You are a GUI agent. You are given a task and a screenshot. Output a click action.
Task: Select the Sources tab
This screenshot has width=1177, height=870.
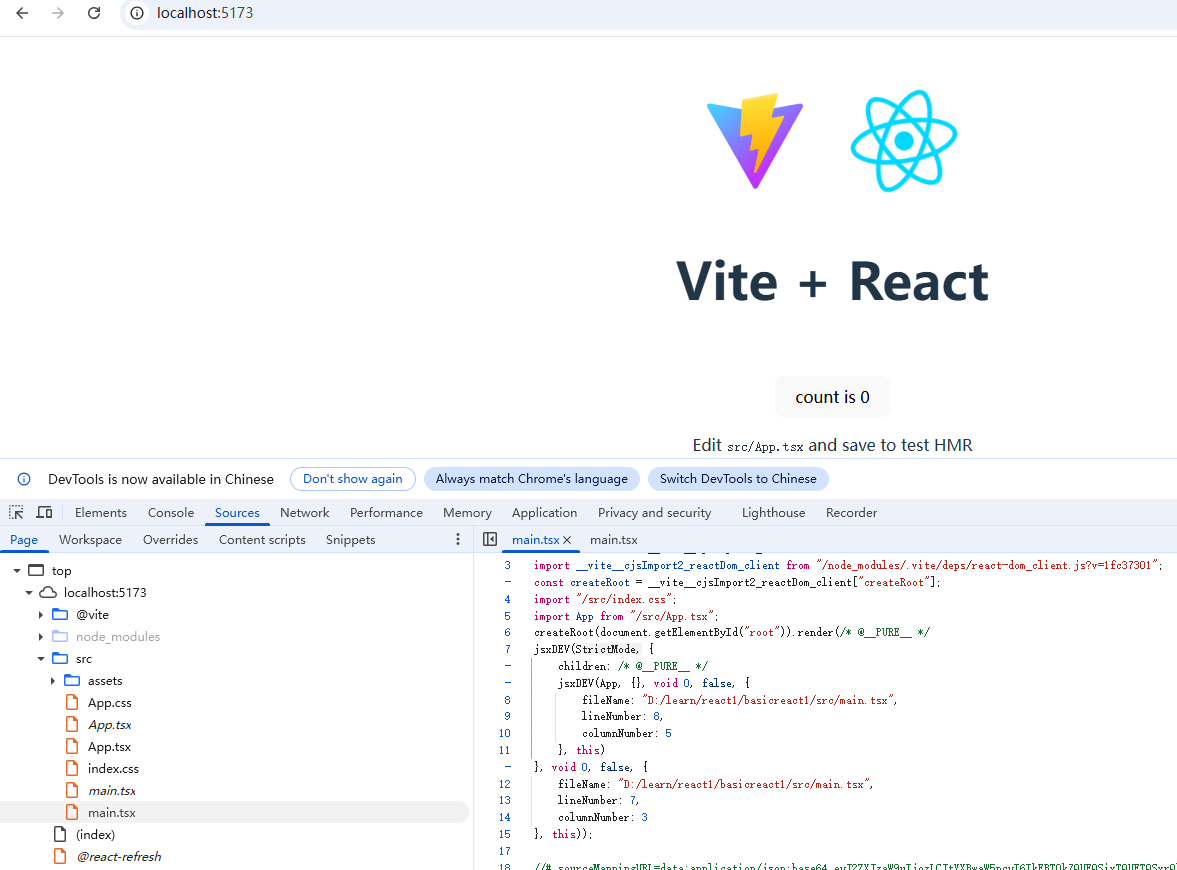pos(237,513)
